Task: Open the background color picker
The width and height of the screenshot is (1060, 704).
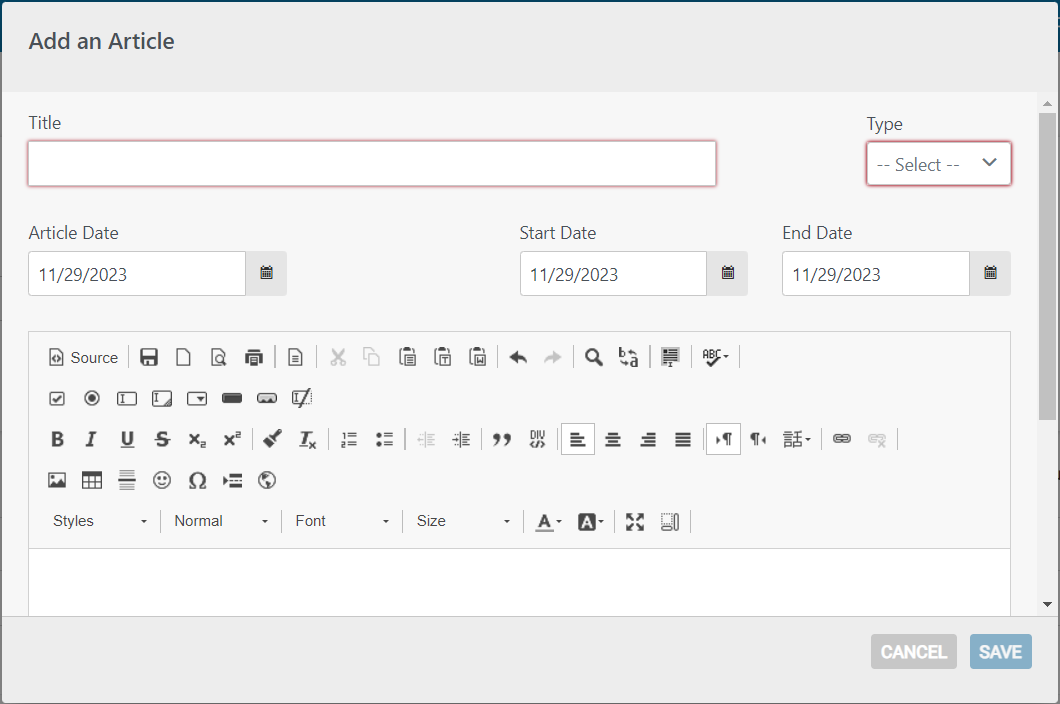Action: tap(590, 521)
